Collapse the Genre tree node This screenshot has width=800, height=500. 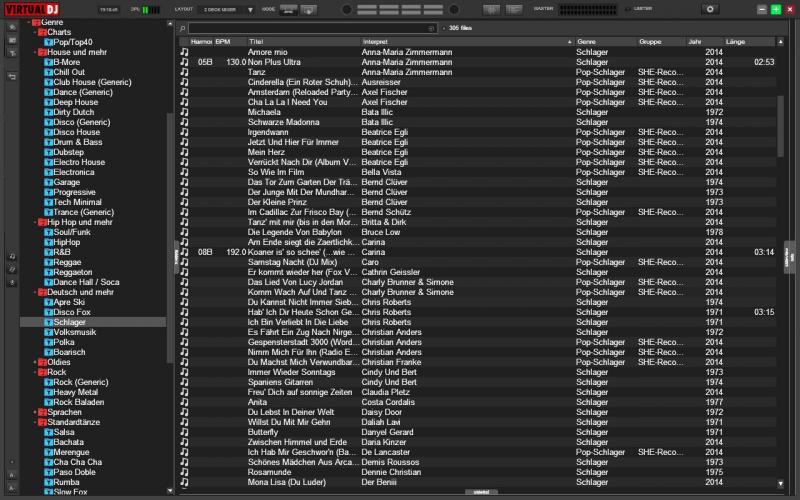29,22
